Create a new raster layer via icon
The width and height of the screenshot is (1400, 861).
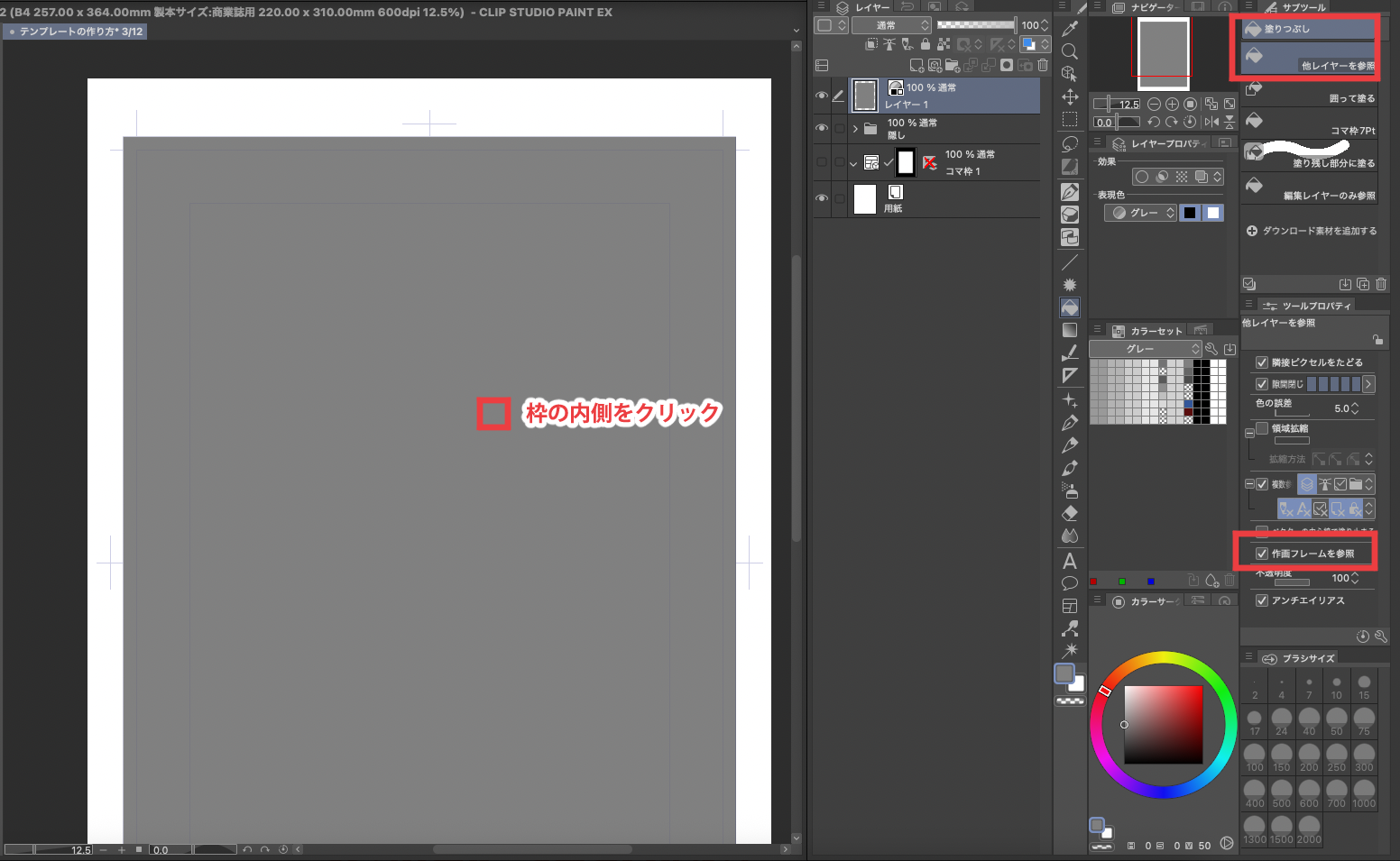pos(916,65)
